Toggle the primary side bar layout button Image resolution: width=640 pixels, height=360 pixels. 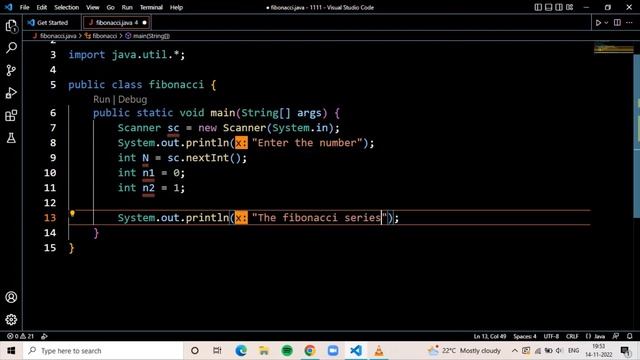click(538, 7)
